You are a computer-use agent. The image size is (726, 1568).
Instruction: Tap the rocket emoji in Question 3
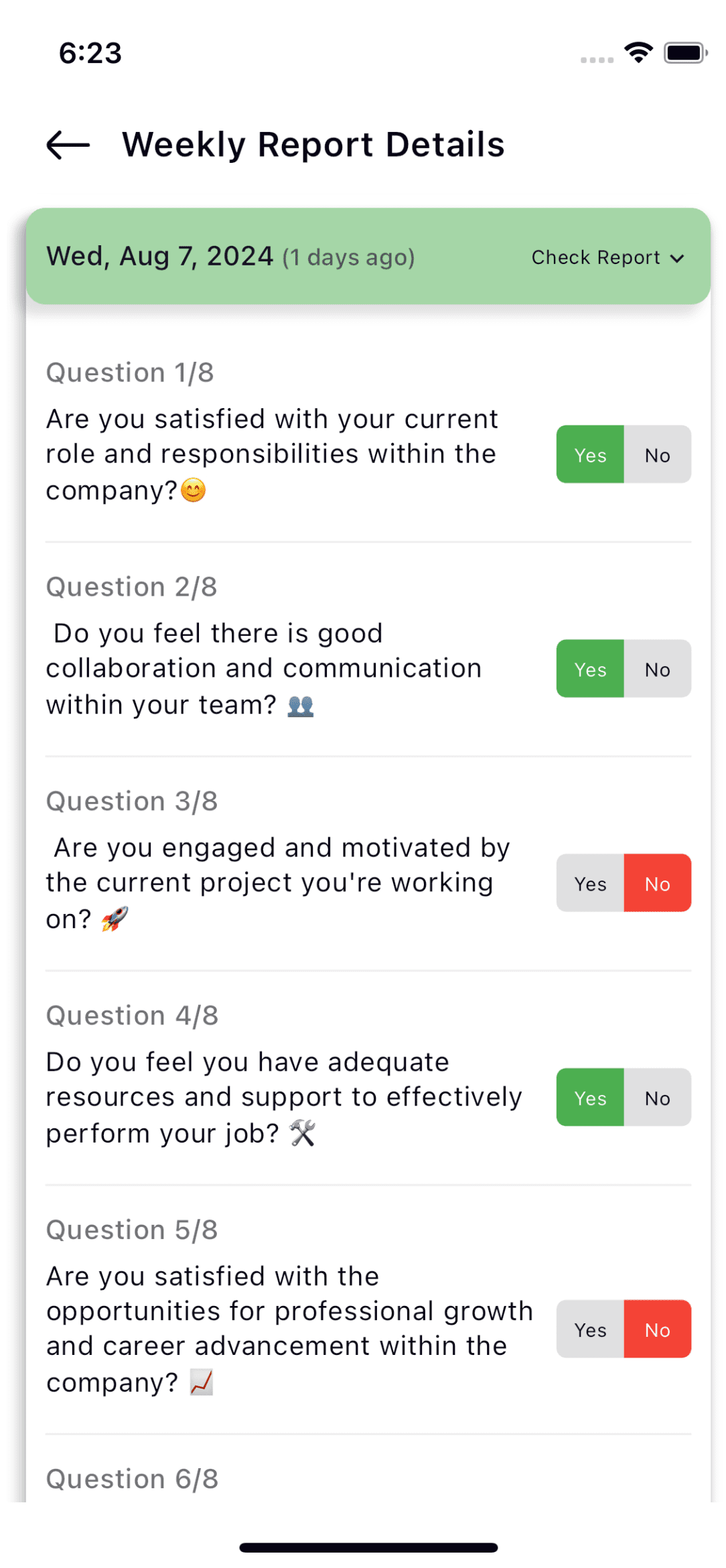[x=115, y=919]
